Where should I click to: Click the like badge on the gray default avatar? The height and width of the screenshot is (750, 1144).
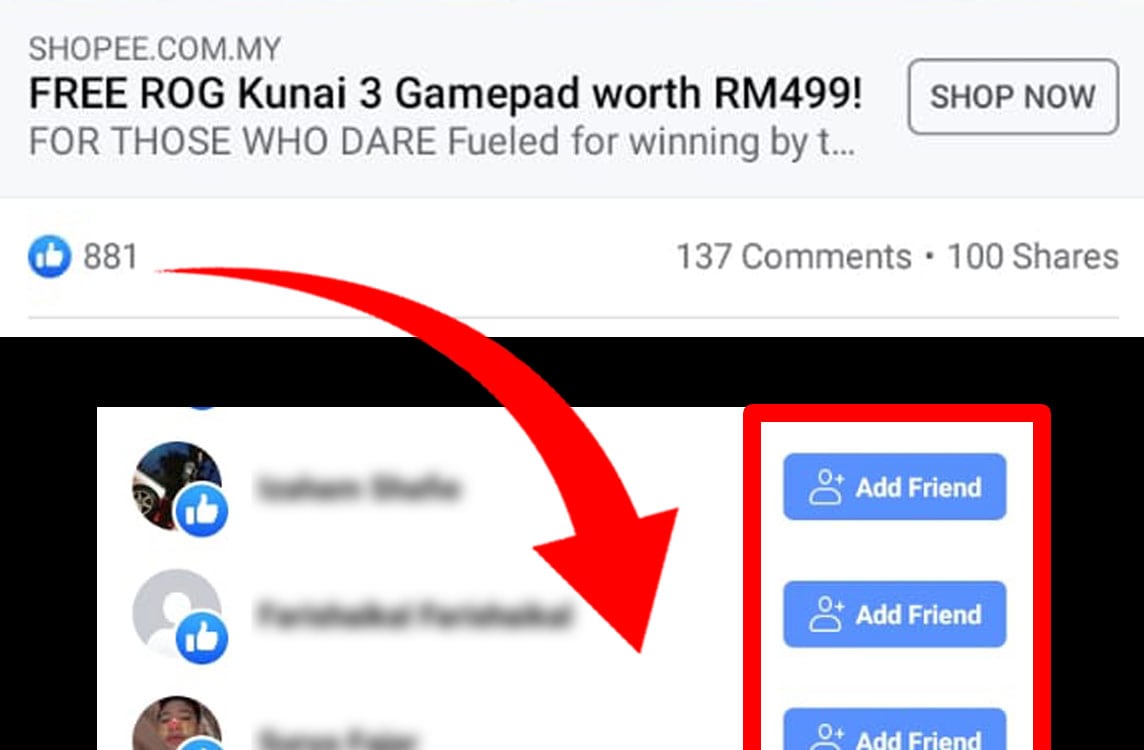(x=202, y=638)
